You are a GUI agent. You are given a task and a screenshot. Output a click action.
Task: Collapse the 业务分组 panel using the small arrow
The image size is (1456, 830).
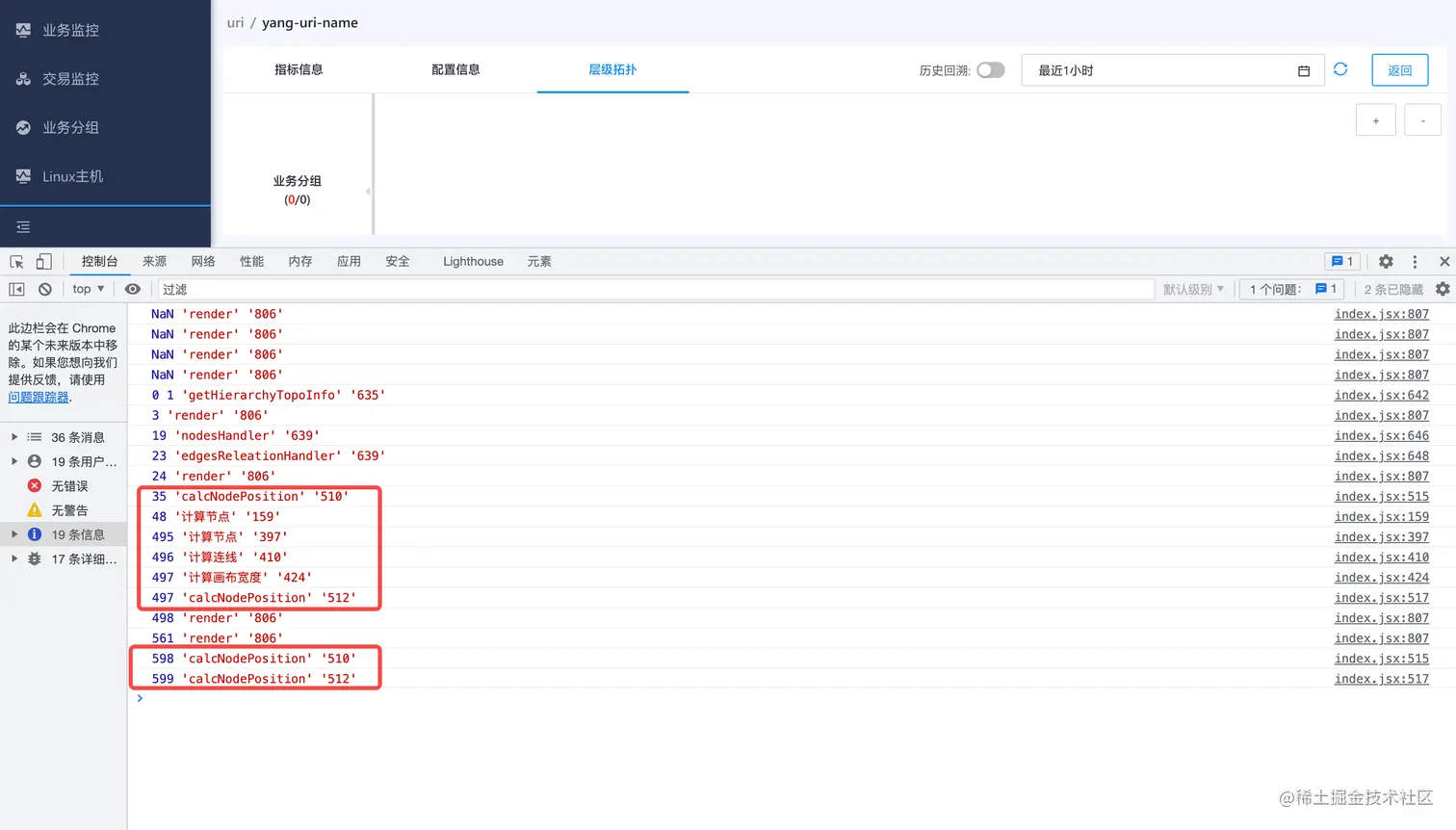(x=368, y=192)
